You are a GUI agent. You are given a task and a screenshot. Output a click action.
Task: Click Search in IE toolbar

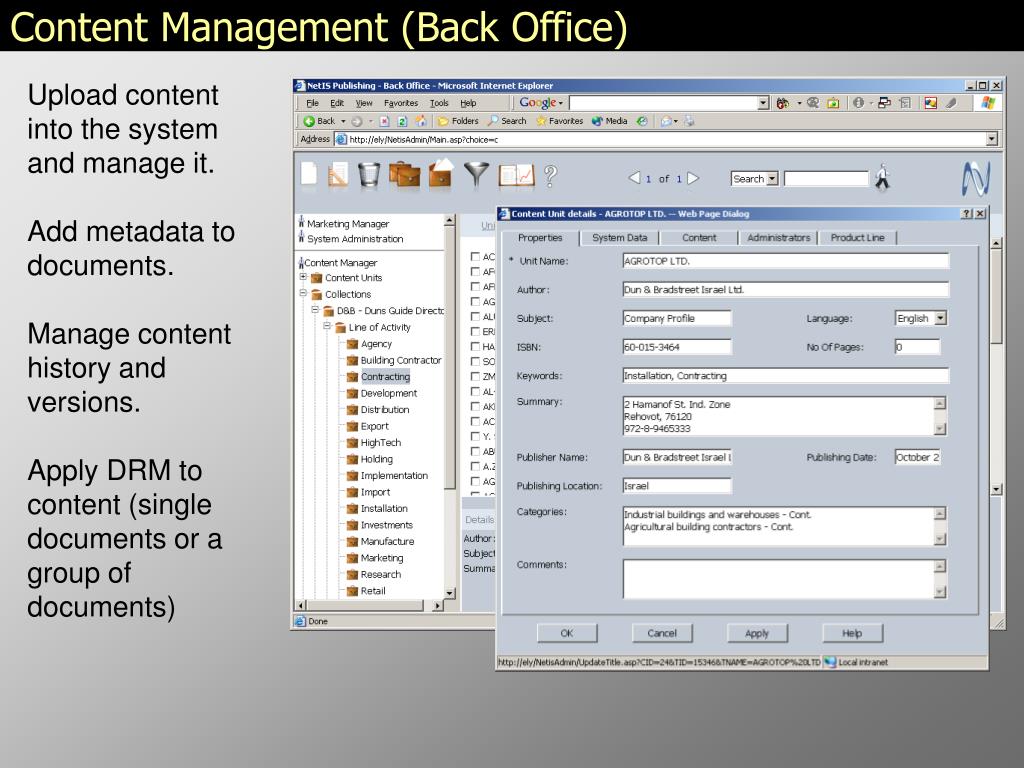[507, 121]
